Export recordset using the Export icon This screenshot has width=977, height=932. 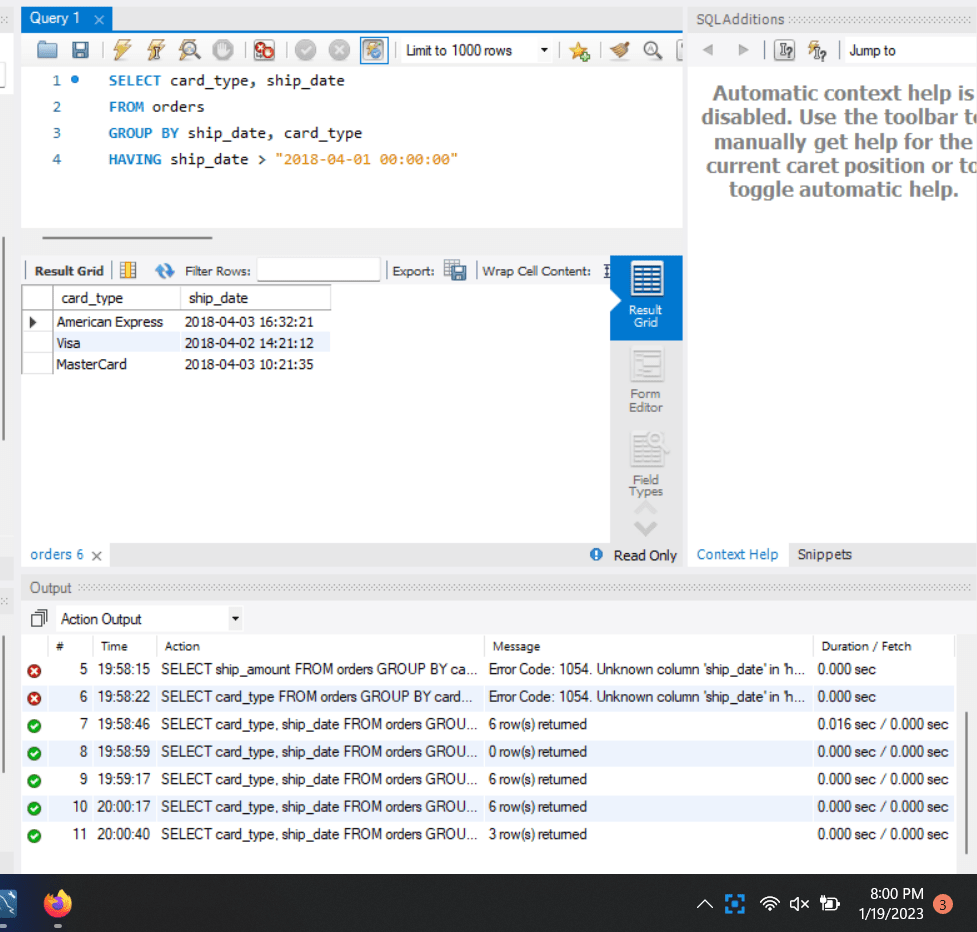[455, 270]
